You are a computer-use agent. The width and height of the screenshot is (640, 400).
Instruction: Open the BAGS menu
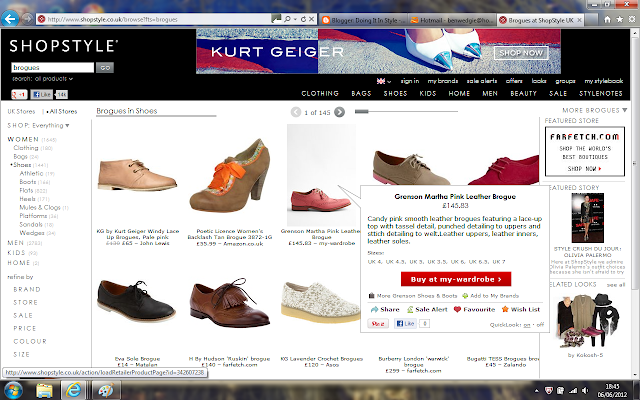(361, 93)
